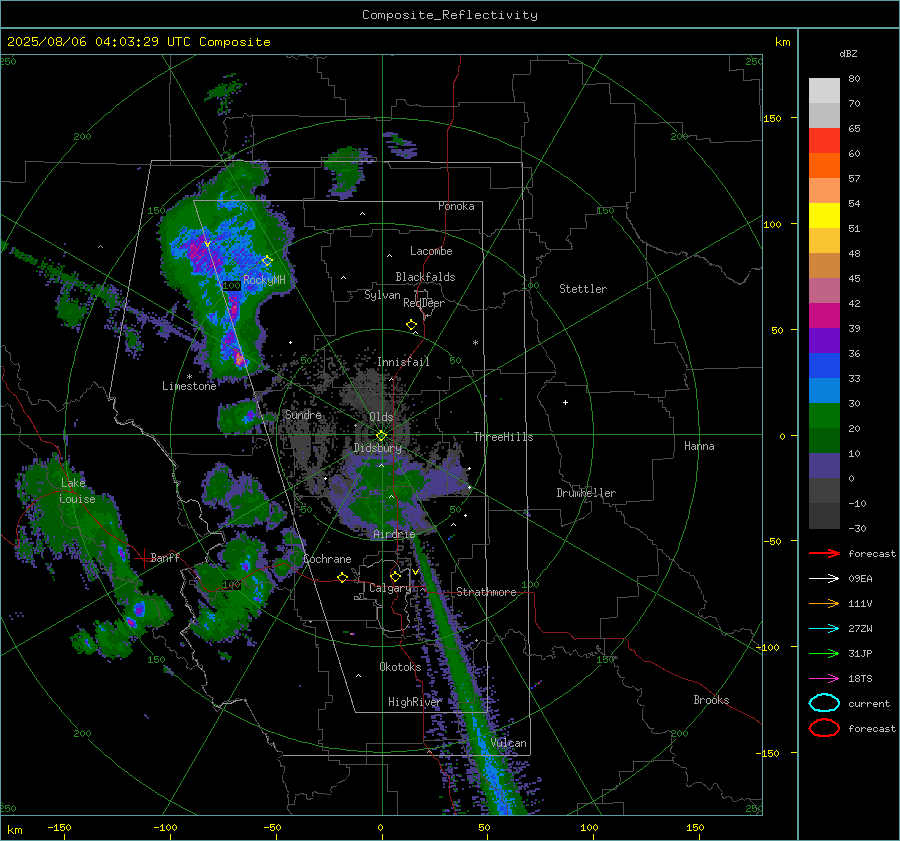This screenshot has width=900, height=841.
Task: Click the yellow 54 dBZ color swatch
Action: point(824,216)
